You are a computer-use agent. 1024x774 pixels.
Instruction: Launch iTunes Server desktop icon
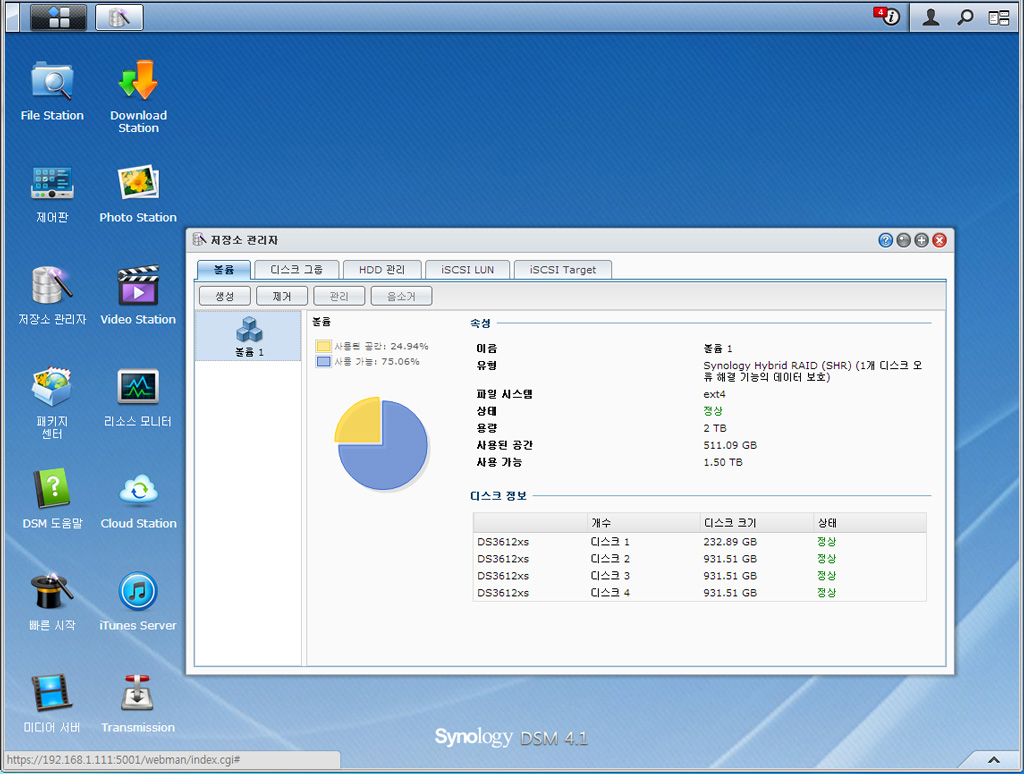click(x=138, y=602)
